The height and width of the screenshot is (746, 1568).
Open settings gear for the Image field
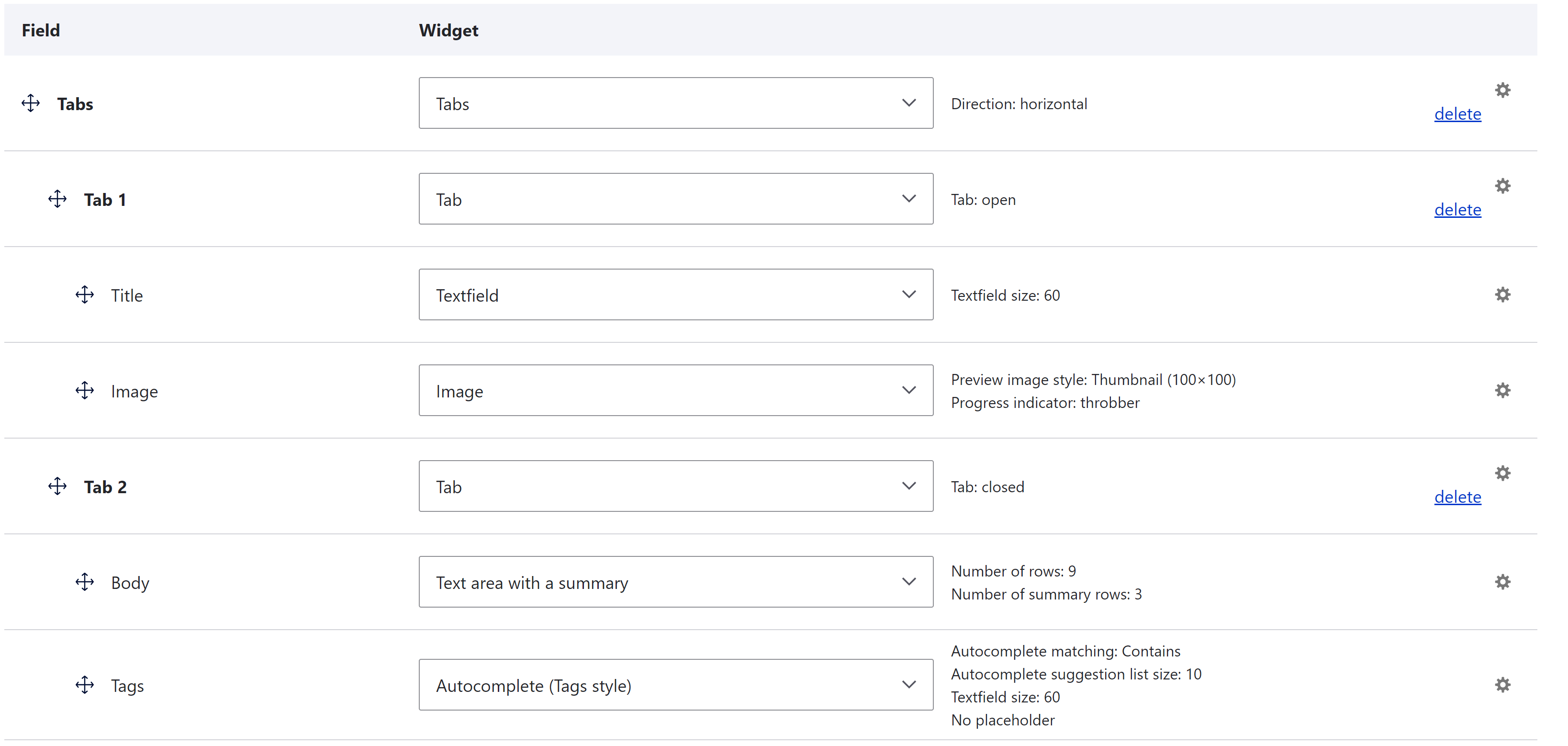pos(1503,390)
